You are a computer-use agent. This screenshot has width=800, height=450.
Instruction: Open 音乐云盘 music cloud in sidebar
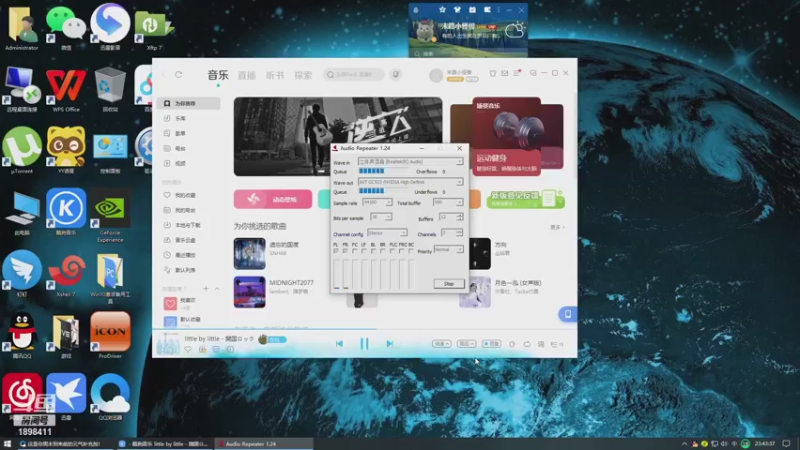coord(188,240)
